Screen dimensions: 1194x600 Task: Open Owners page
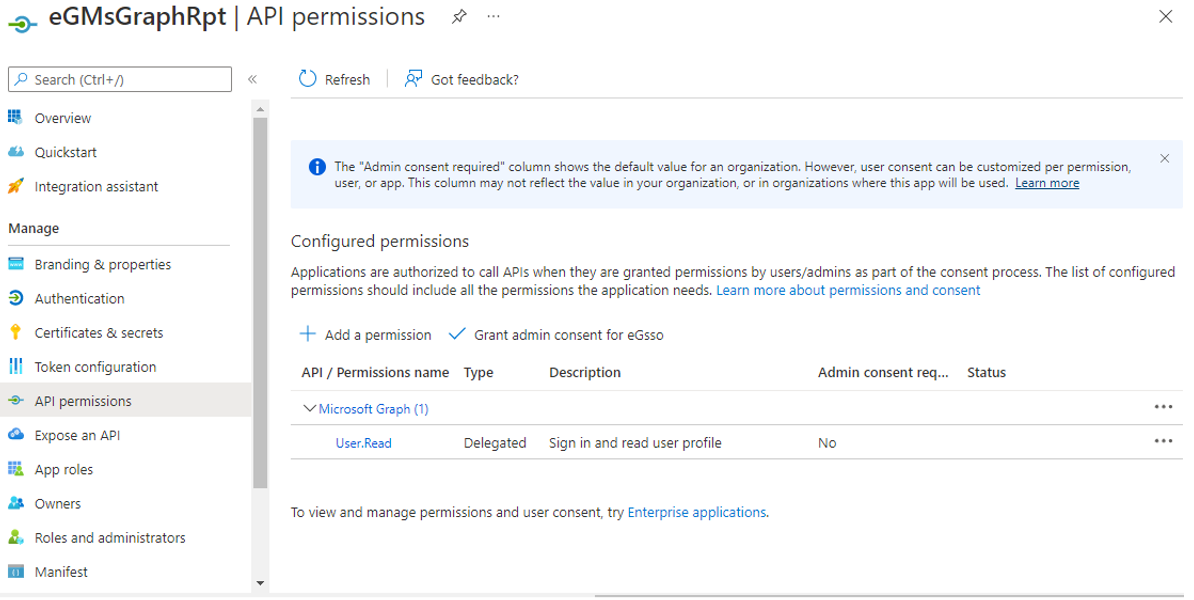(57, 504)
